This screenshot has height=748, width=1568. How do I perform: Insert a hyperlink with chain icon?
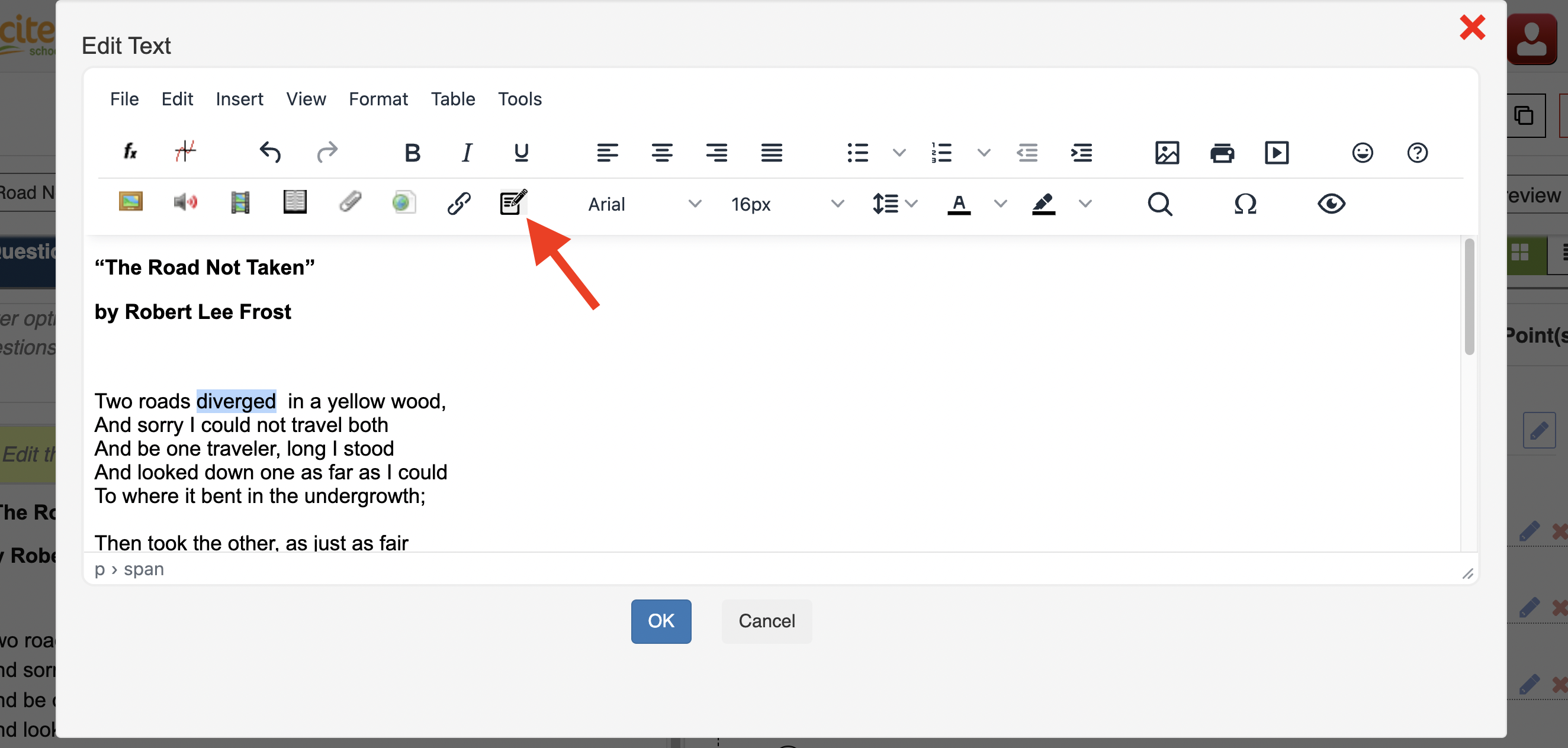(458, 204)
